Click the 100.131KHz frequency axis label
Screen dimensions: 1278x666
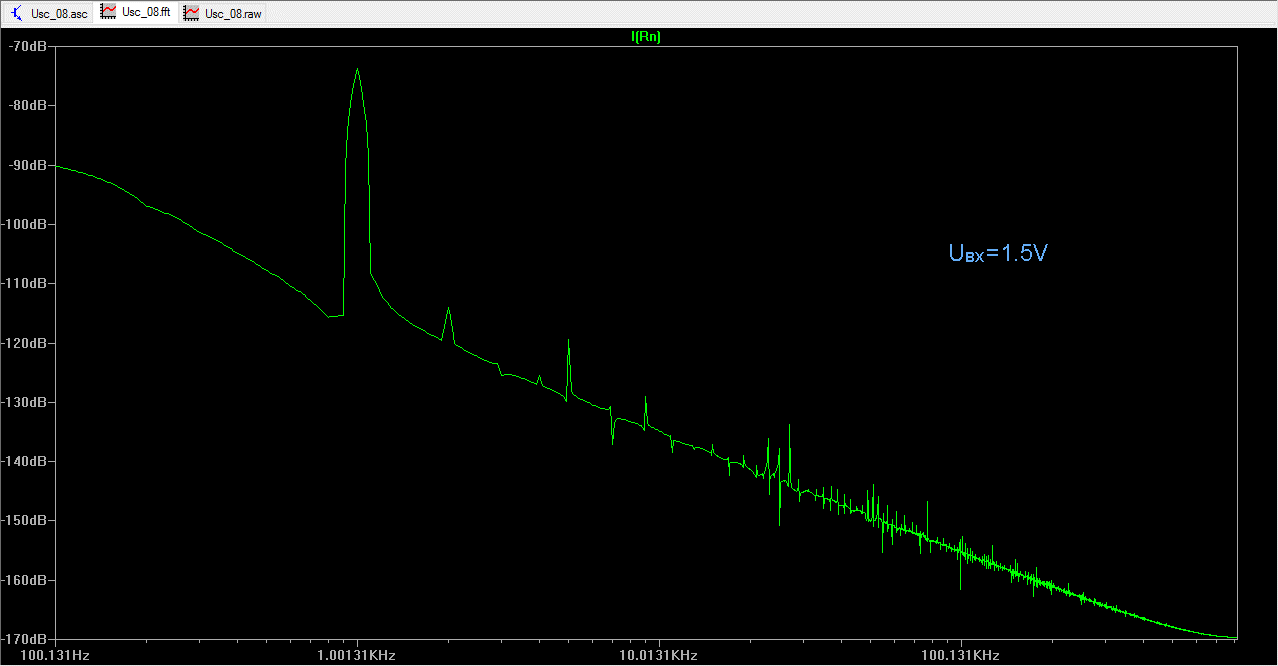tap(961, 656)
